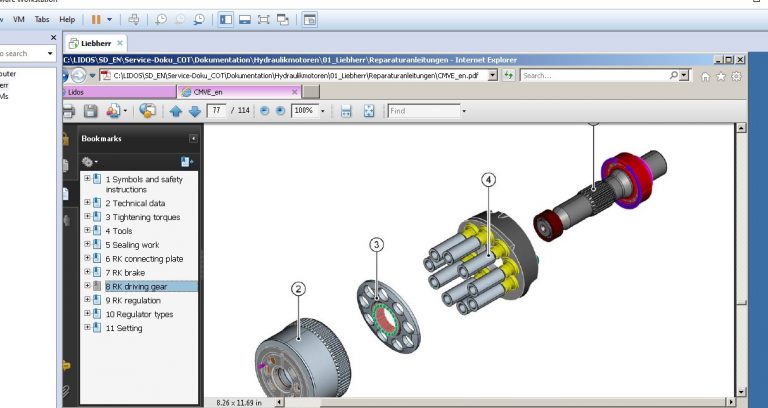Fit PDF page to window width
Screen dimensions: 768x408
346,111
